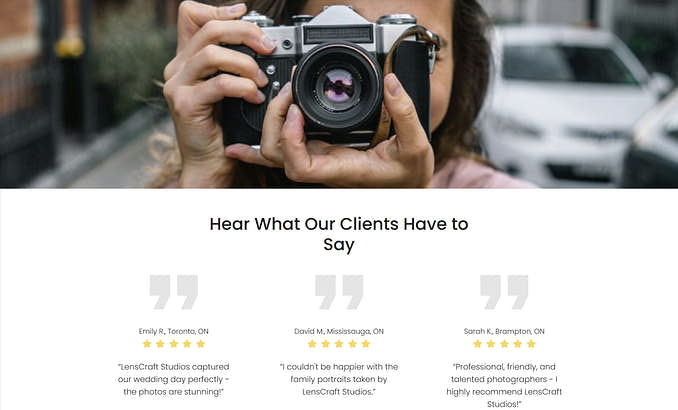Click the quote mark icon above Emily R.
The height and width of the screenshot is (410, 678).
[174, 292]
